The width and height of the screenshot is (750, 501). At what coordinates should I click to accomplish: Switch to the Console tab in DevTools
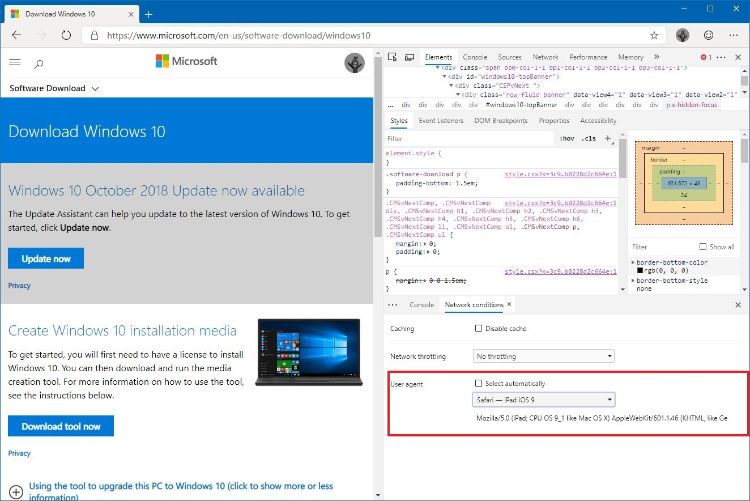[475, 58]
